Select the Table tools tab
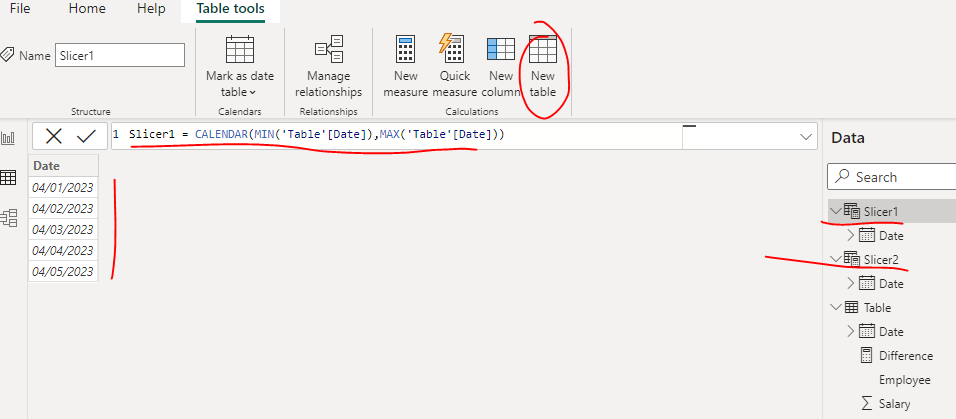Image resolution: width=956 pixels, height=419 pixels. pyautogui.click(x=230, y=9)
